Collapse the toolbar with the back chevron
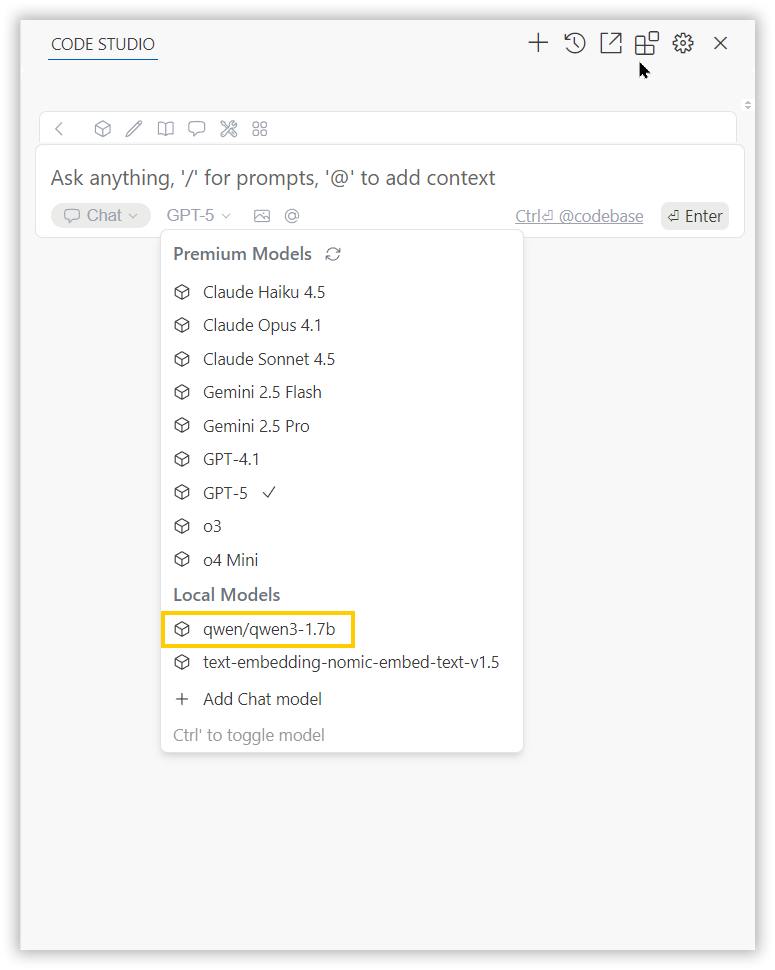The image size is (775, 970). click(x=59, y=128)
